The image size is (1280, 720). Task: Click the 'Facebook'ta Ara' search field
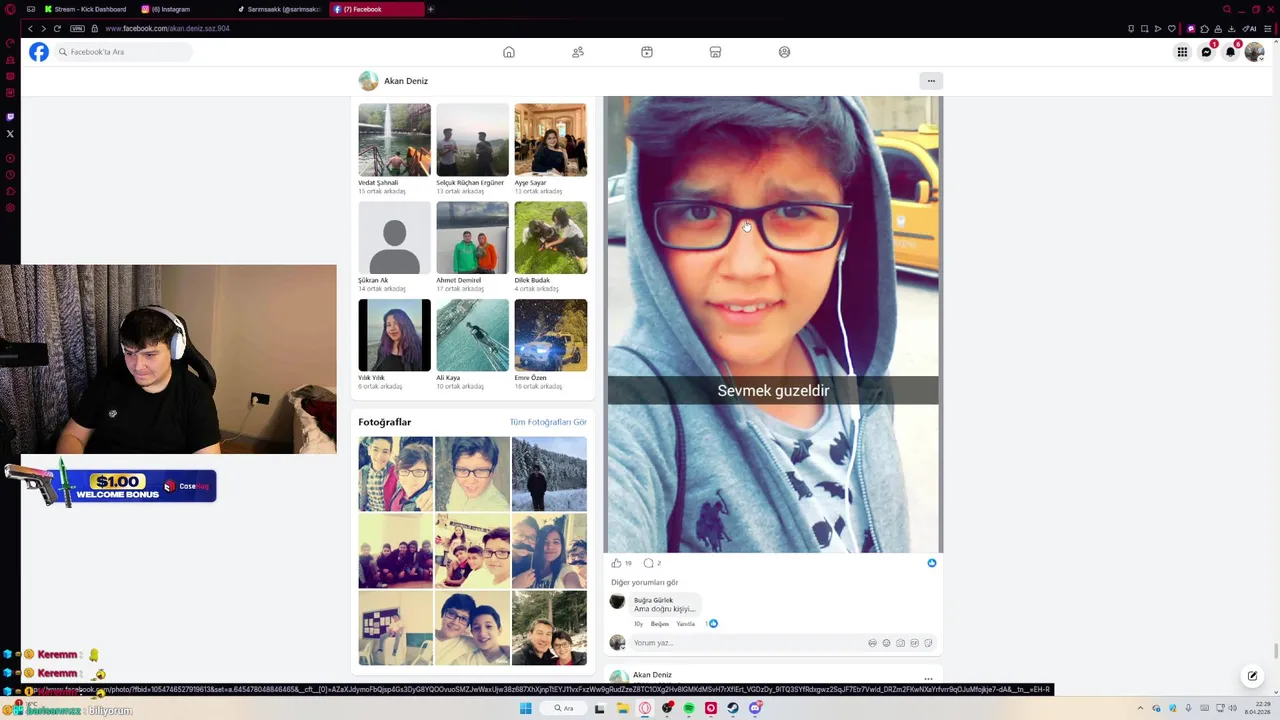tap(123, 52)
